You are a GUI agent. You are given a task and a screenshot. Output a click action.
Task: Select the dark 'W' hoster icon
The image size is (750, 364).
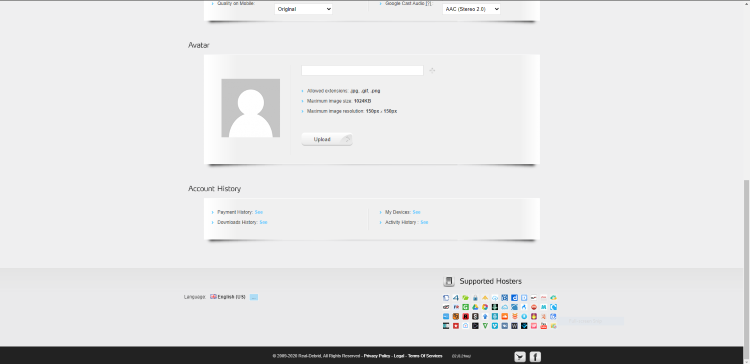tap(514, 326)
